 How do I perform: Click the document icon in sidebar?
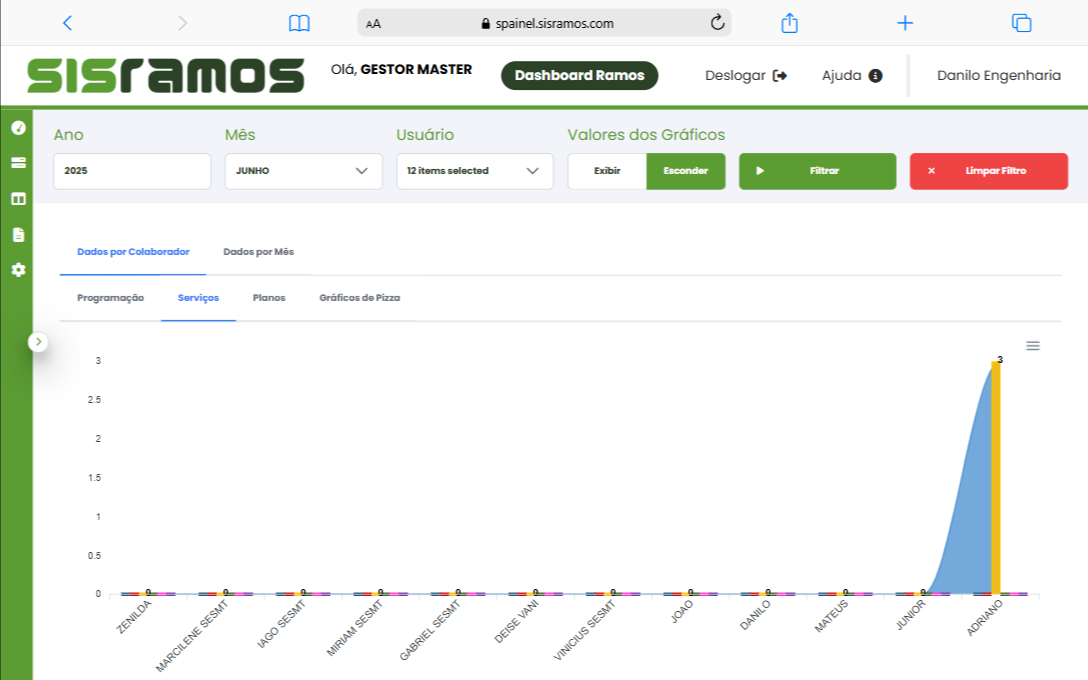[x=18, y=235]
